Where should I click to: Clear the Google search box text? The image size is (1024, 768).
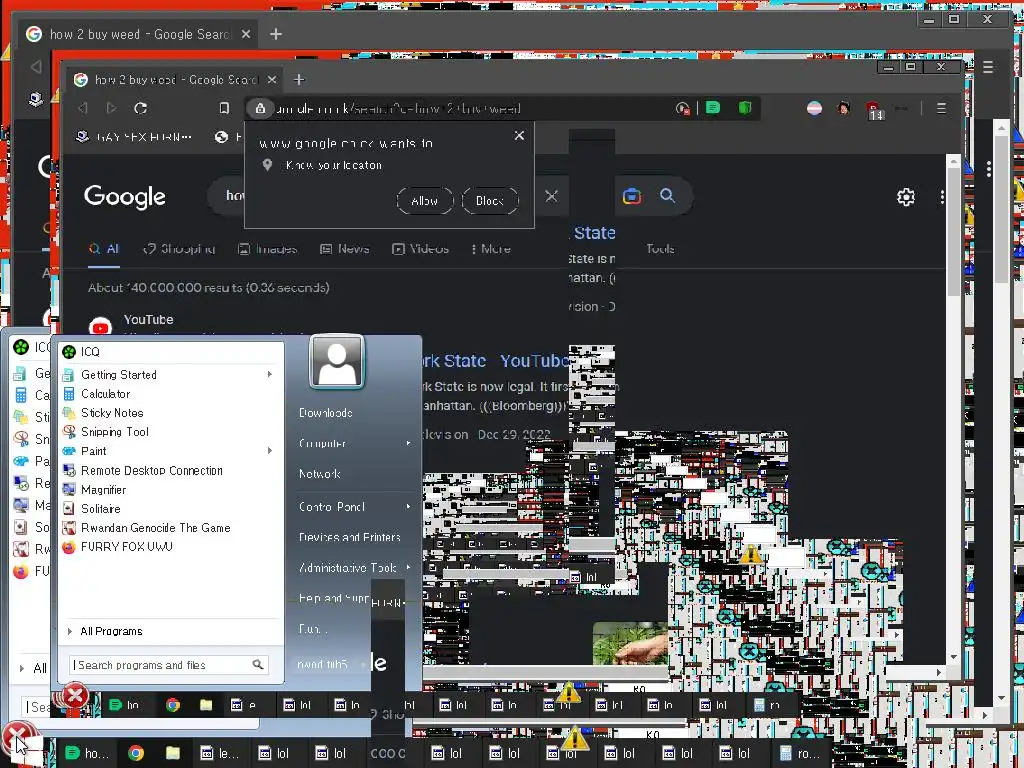pos(551,196)
